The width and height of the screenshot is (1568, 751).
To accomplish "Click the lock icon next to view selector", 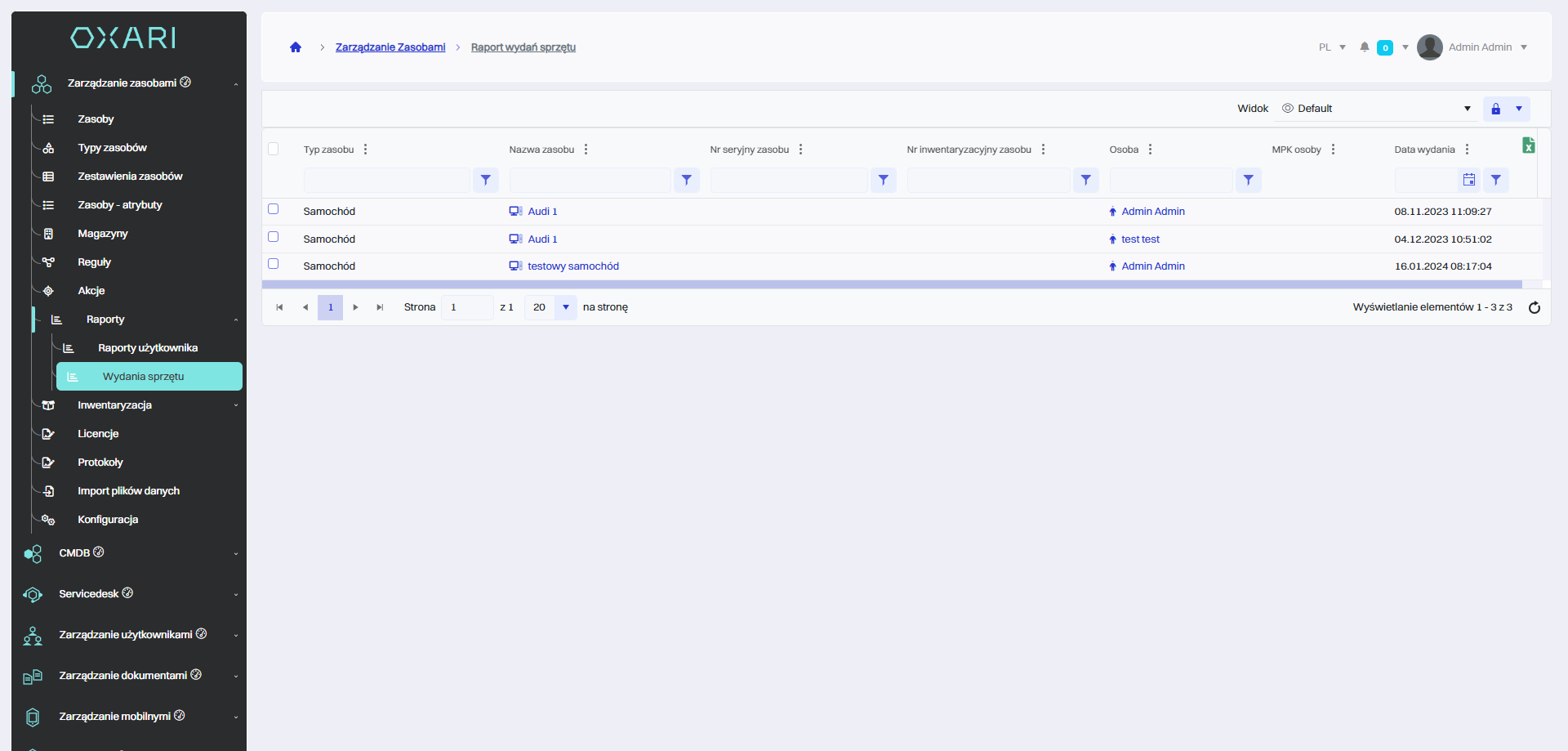I will click(1495, 109).
